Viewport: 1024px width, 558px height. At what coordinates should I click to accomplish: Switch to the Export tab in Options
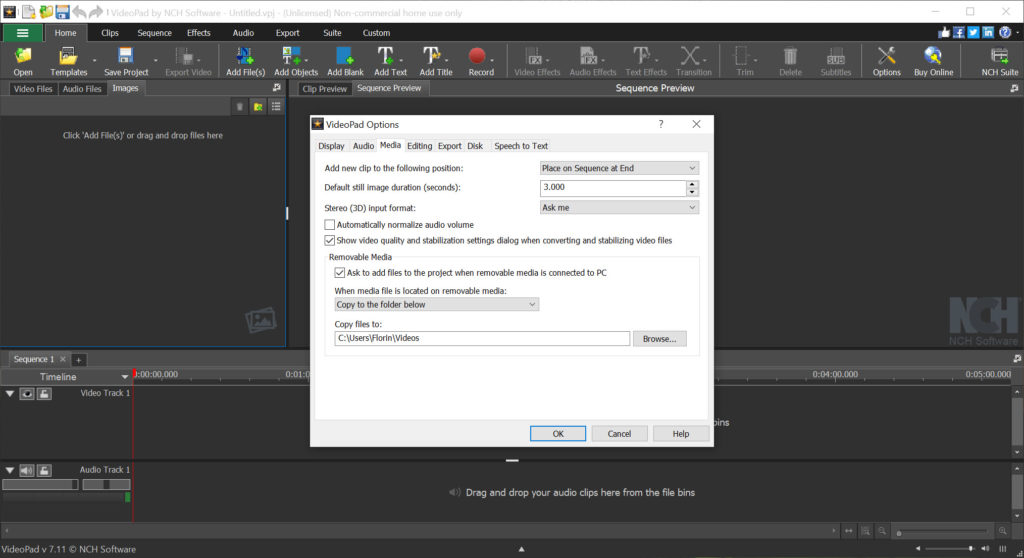[x=449, y=146]
